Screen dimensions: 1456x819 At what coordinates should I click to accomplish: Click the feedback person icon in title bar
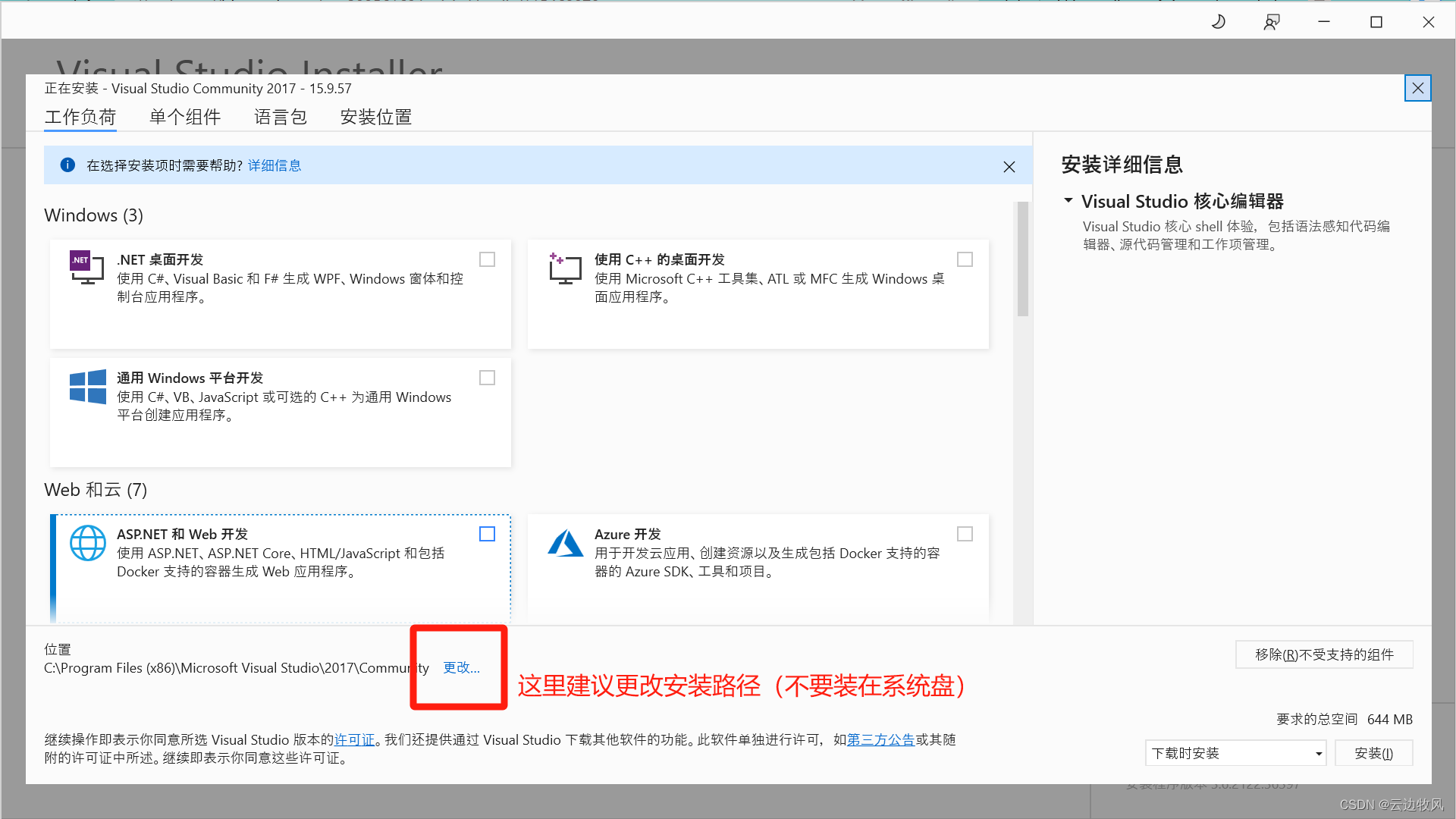(1272, 22)
